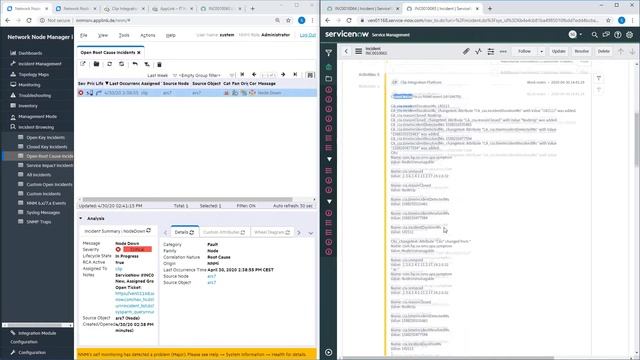Click the Refresh icon in NNMi incident toolbar
Viewport: 640px width, 360px height.
pos(109,64)
